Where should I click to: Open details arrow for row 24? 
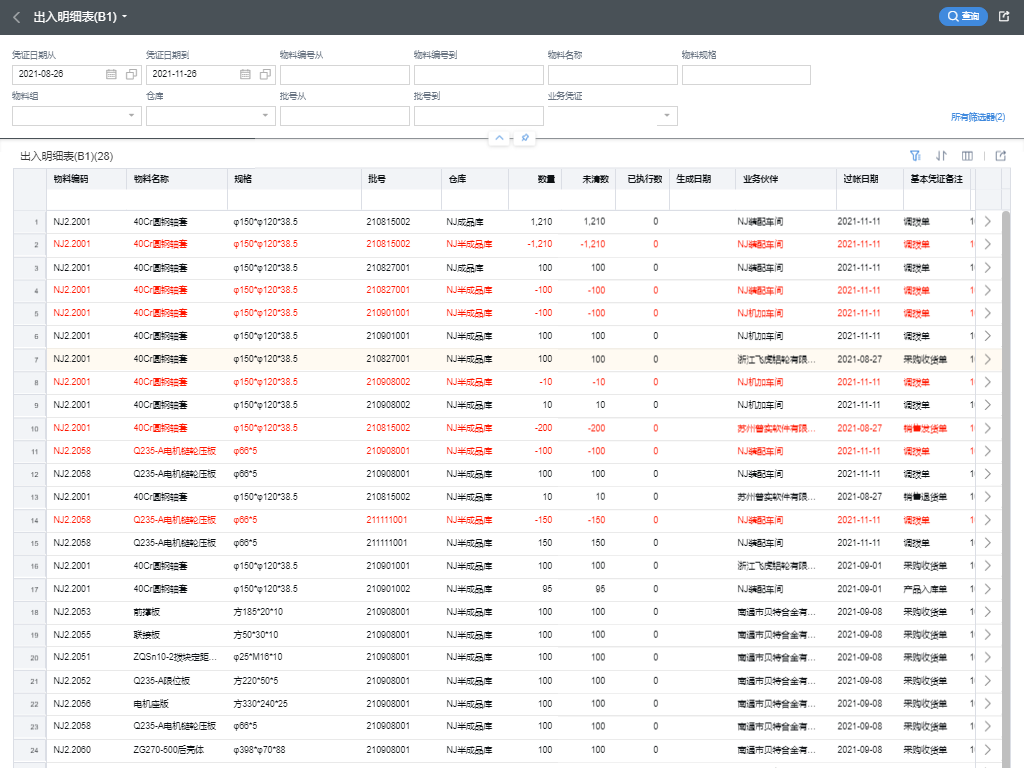[987, 750]
